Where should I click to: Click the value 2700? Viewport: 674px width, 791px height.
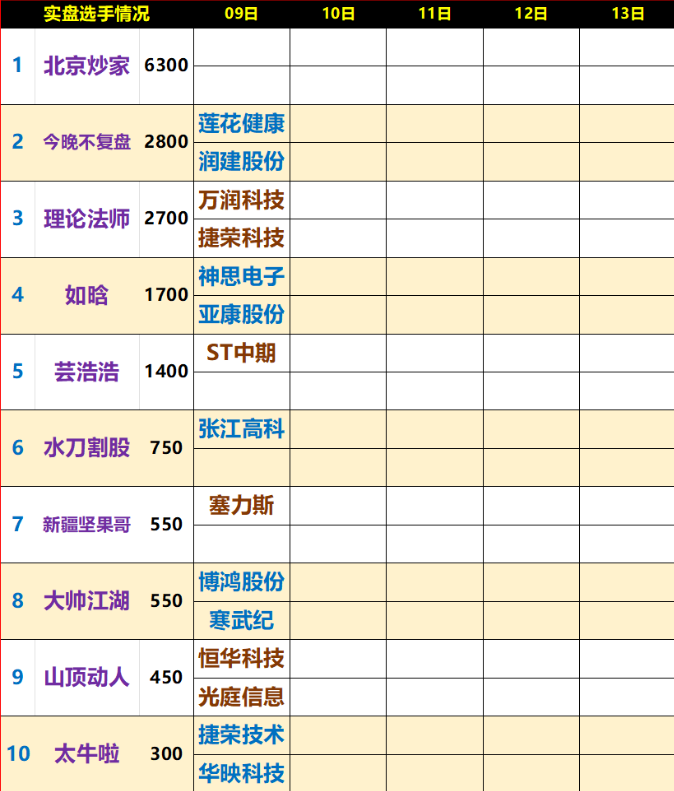166,218
